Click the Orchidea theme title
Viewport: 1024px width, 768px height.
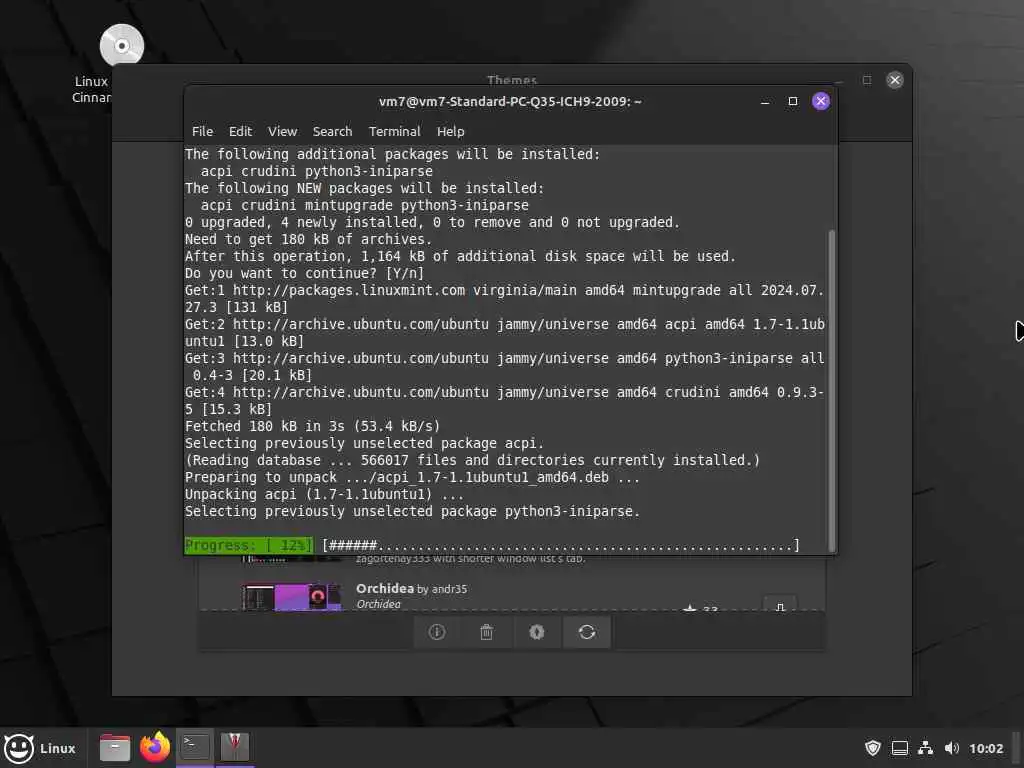tap(385, 588)
